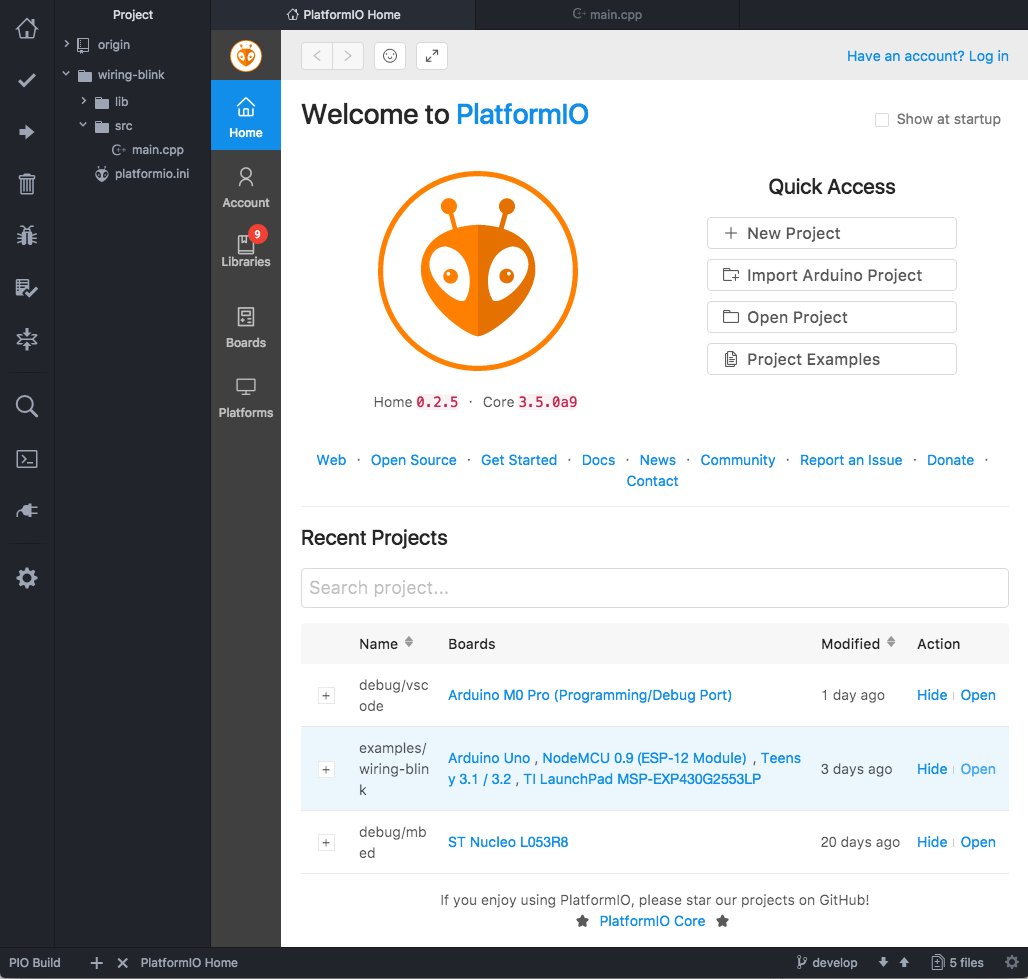Screen dimensions: 1028x979
Task: Expand the debug/vscode project row
Action: click(326, 695)
